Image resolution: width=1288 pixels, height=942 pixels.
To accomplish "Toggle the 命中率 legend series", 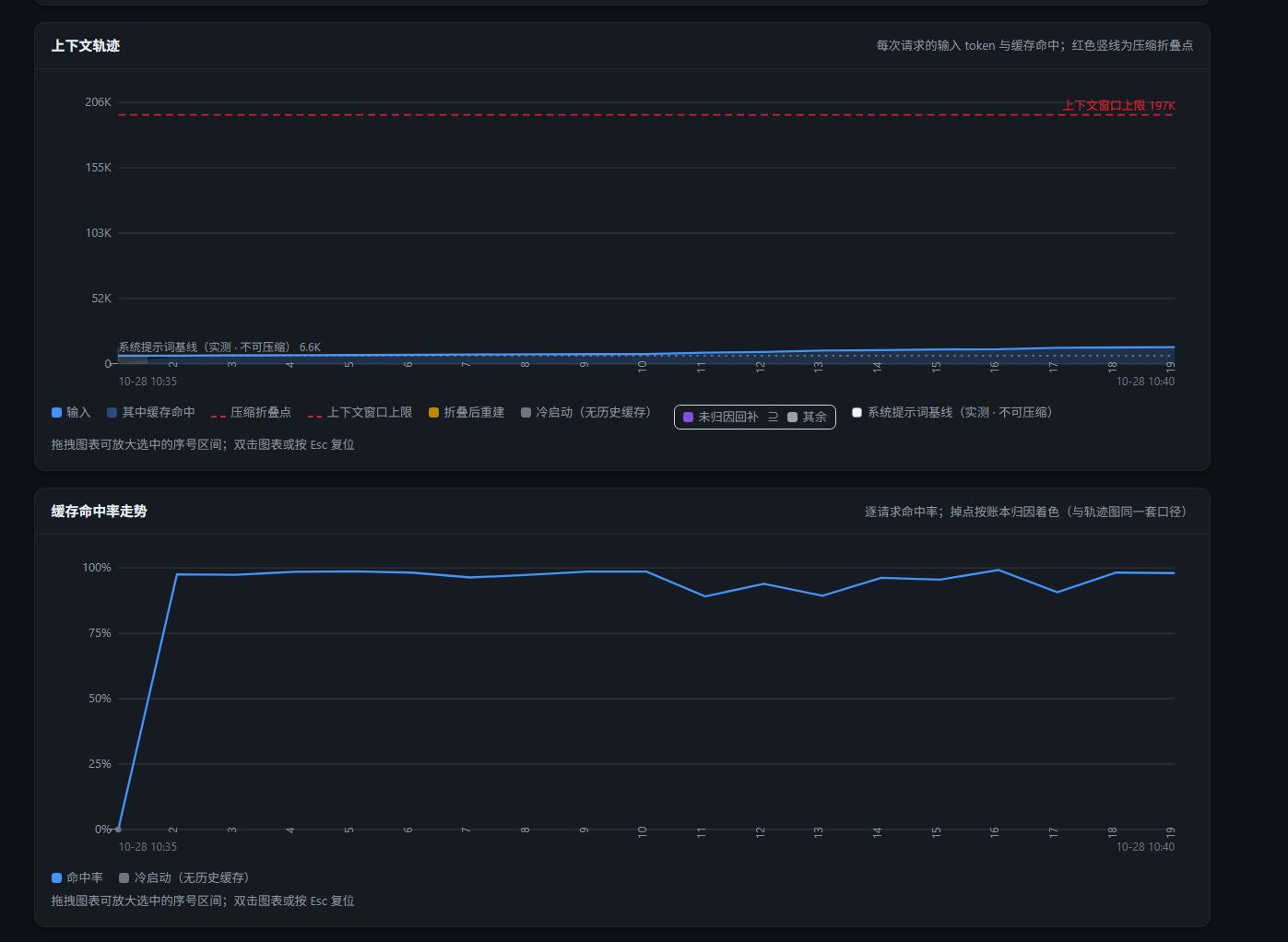I will coord(77,878).
